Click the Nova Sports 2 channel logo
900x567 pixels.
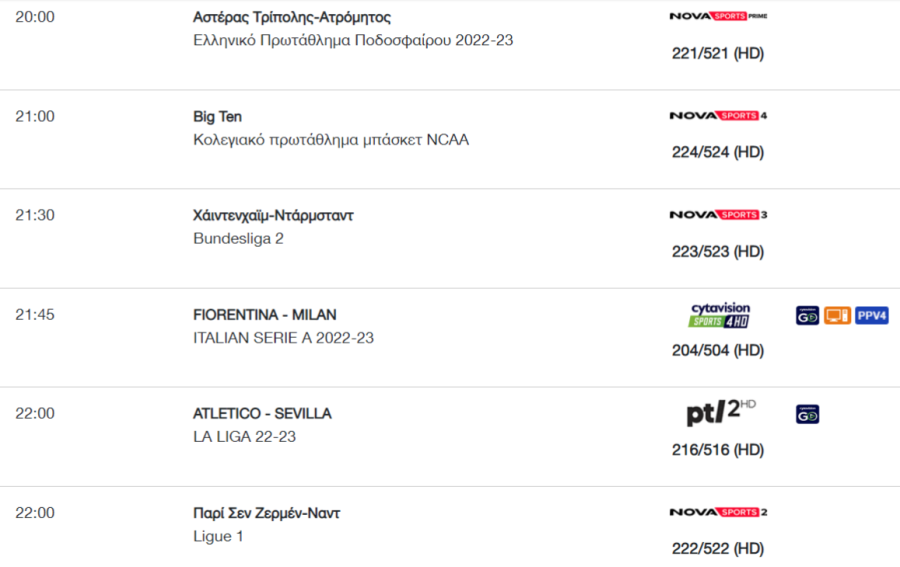[x=718, y=512]
